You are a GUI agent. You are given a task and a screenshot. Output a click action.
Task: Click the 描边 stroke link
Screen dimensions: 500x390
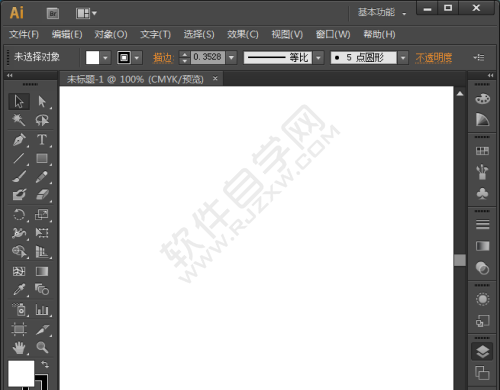click(163, 58)
